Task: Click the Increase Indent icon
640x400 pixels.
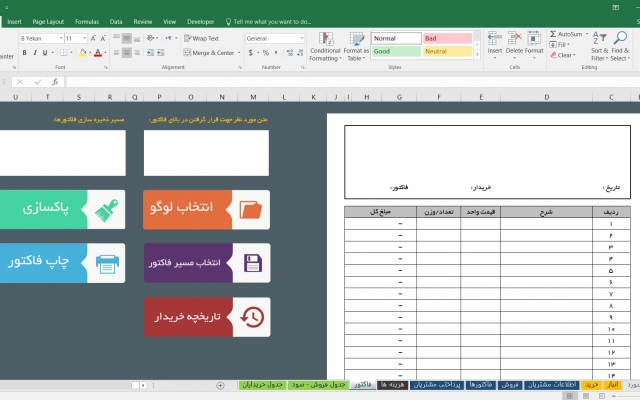Action: pyautogui.click(x=160, y=53)
